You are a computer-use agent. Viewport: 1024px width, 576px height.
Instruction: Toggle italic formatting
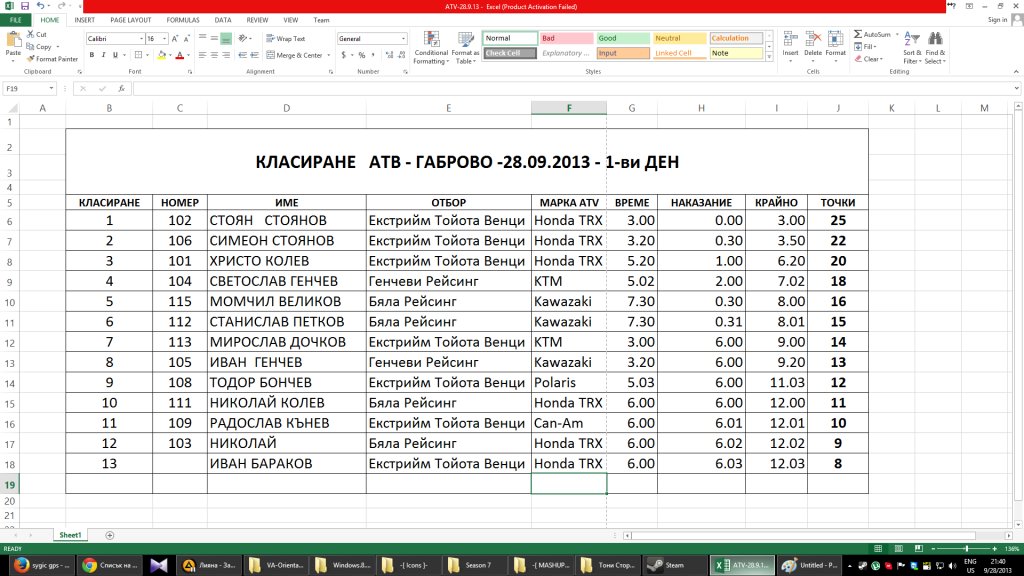pyautogui.click(x=104, y=55)
